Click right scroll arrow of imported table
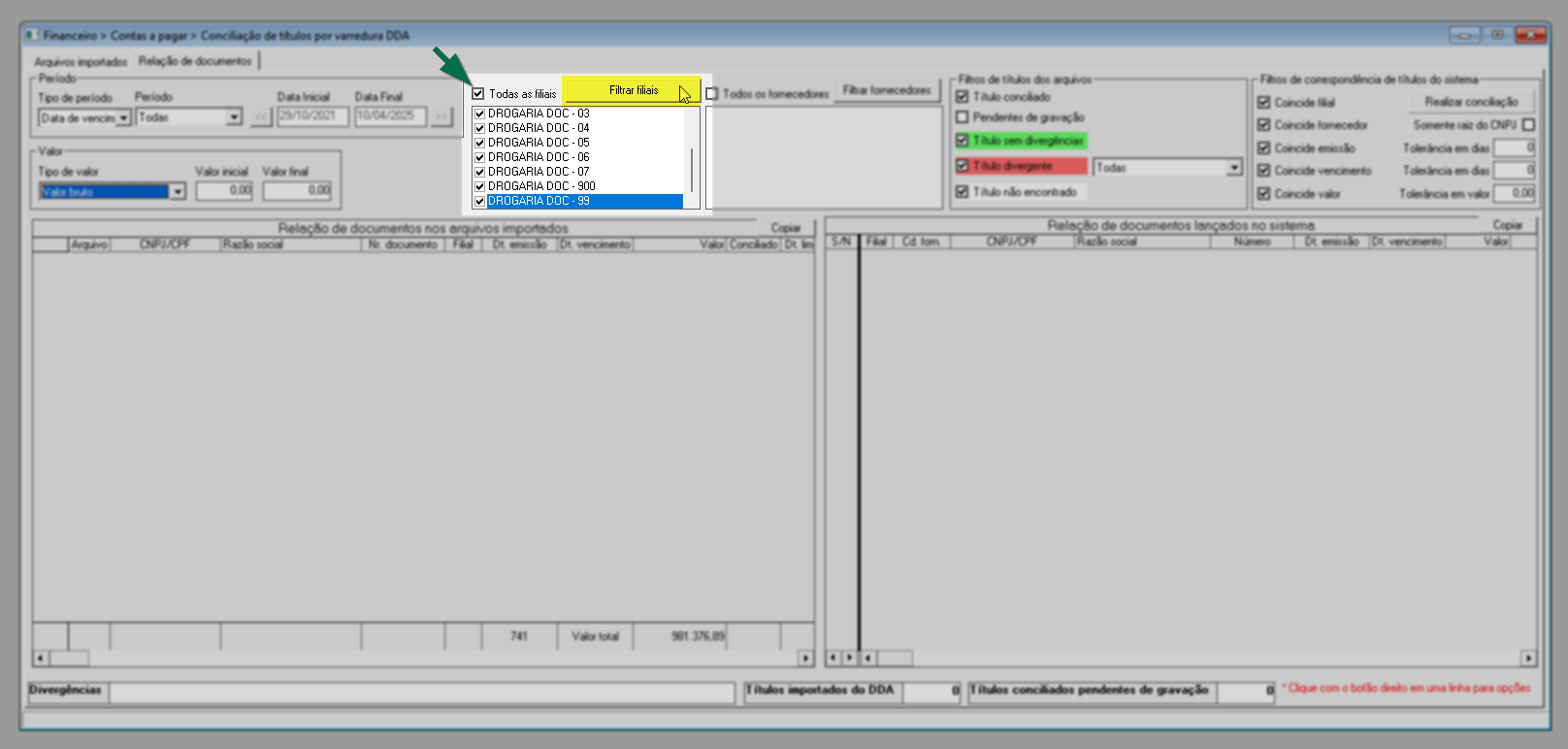 (806, 658)
